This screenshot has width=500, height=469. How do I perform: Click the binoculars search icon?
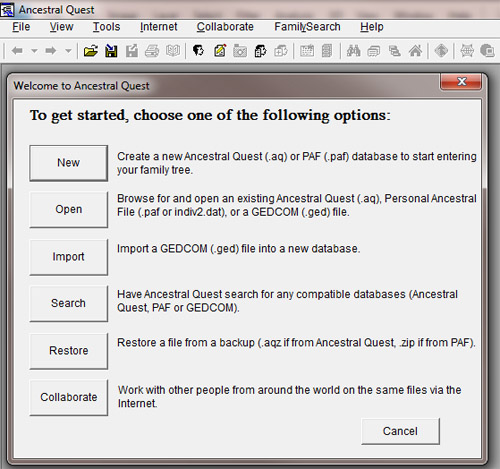(x=353, y=51)
